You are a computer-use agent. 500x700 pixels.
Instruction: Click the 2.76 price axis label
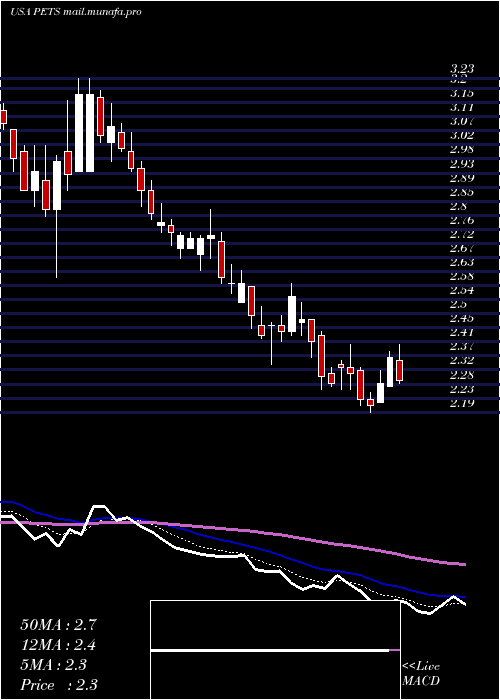[462, 221]
